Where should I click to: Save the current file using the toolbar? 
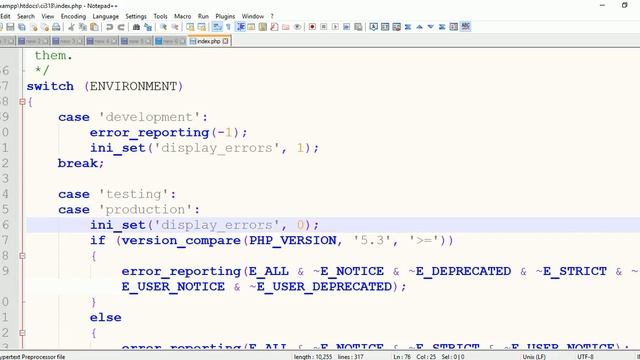pyautogui.click(x=10, y=27)
